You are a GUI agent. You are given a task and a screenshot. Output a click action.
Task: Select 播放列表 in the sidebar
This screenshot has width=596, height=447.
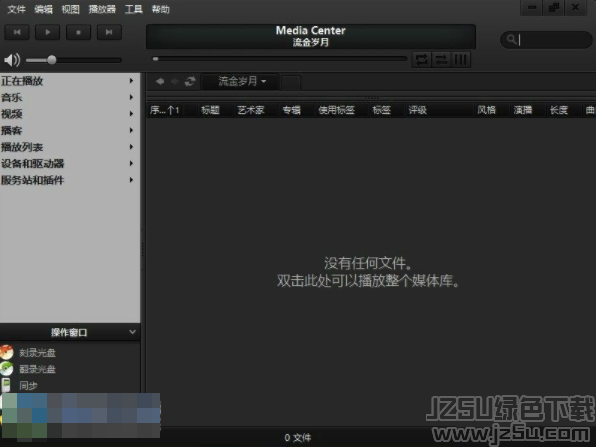(x=22, y=147)
